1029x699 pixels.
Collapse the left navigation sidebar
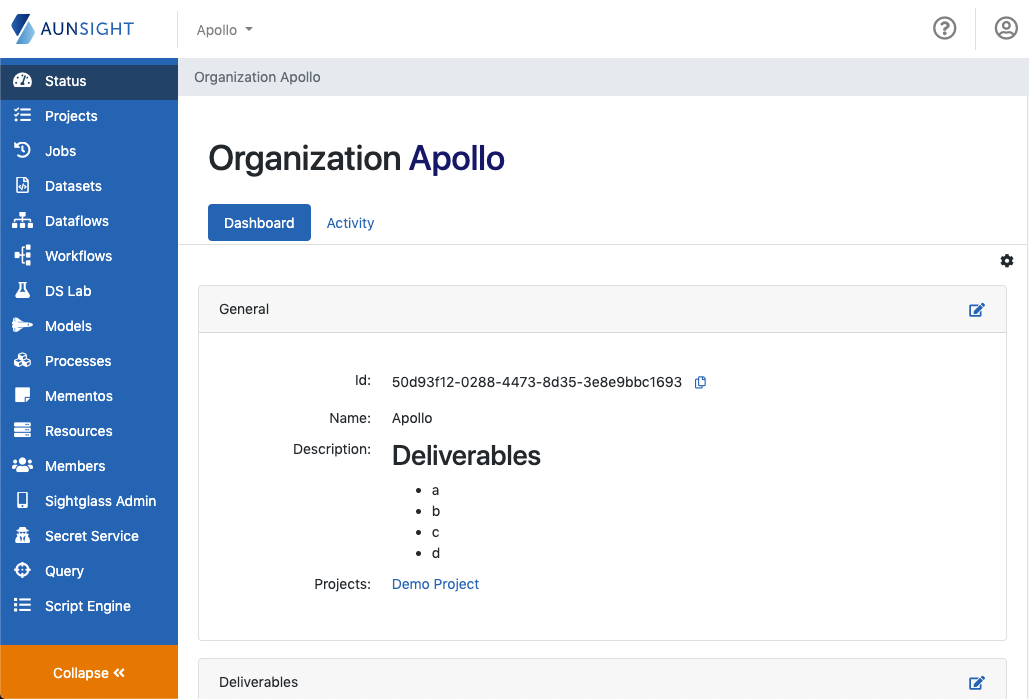[89, 672]
